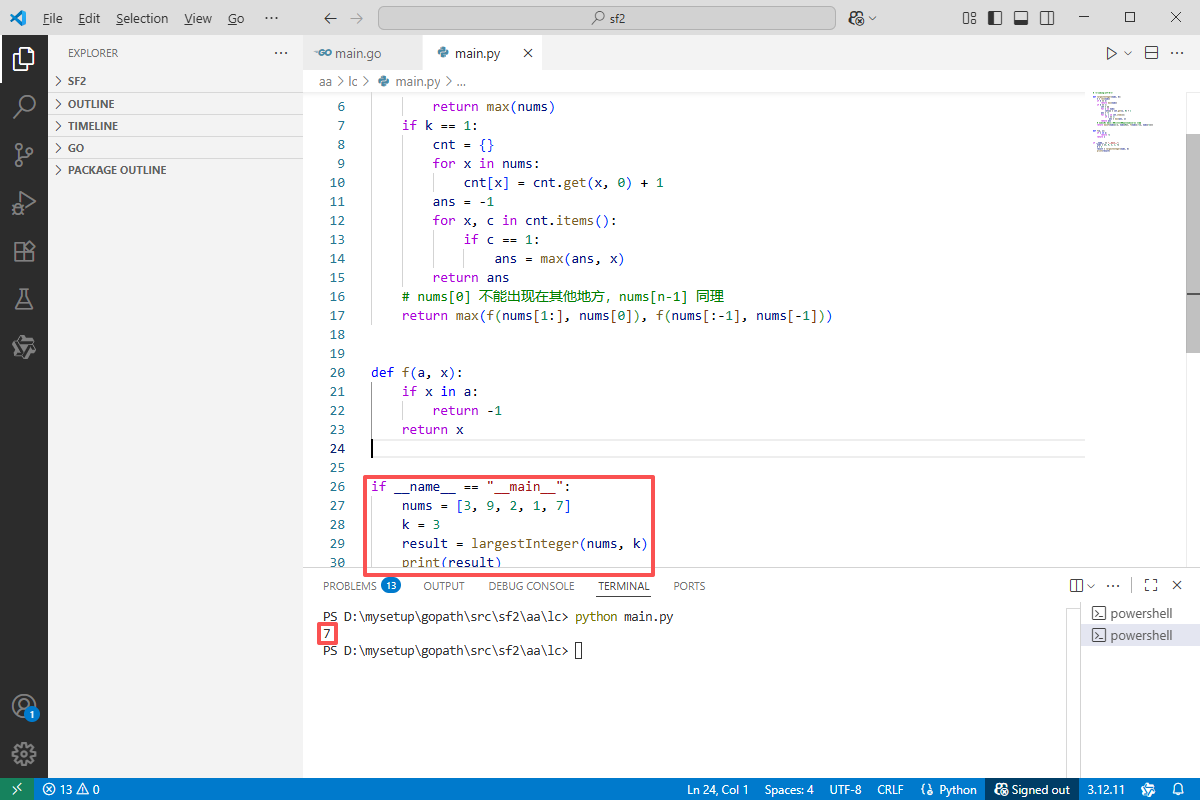Screen dimensions: 1200x800
Task: Expand the PACKAGE OUTLINE section
Action: [x=175, y=170]
